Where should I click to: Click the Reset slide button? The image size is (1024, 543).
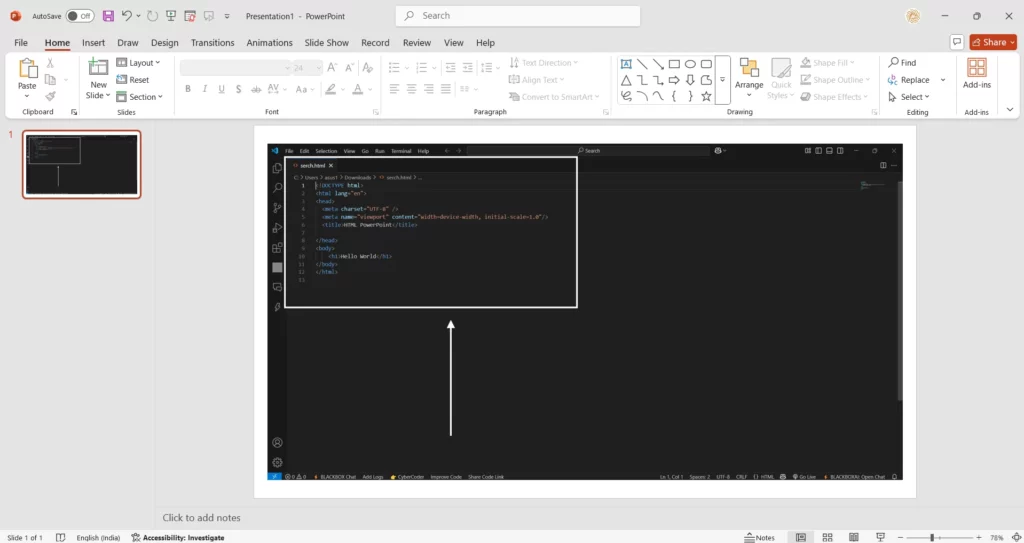pyautogui.click(x=138, y=80)
